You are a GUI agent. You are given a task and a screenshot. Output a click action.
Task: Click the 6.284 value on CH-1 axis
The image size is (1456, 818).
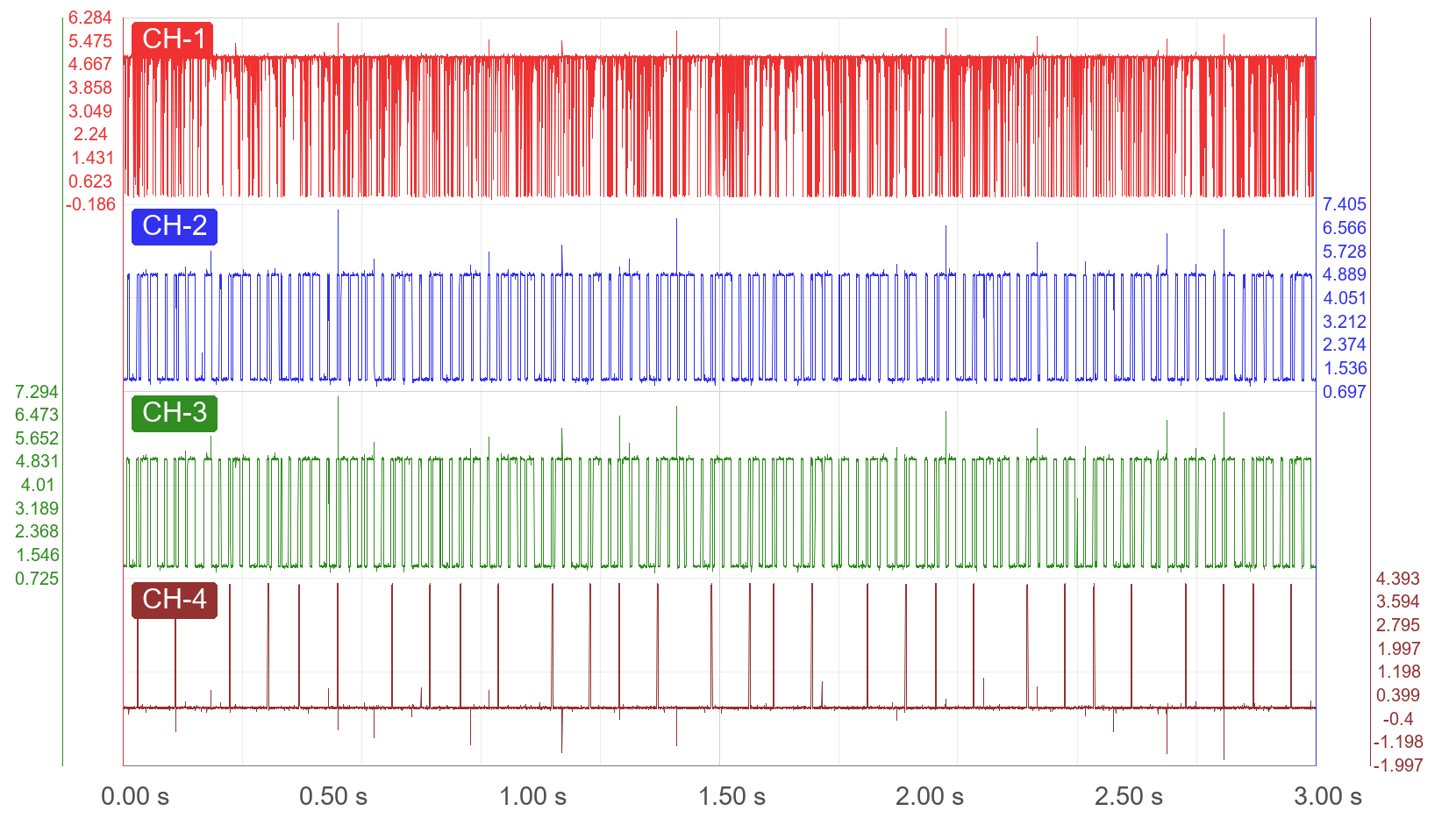(x=90, y=18)
